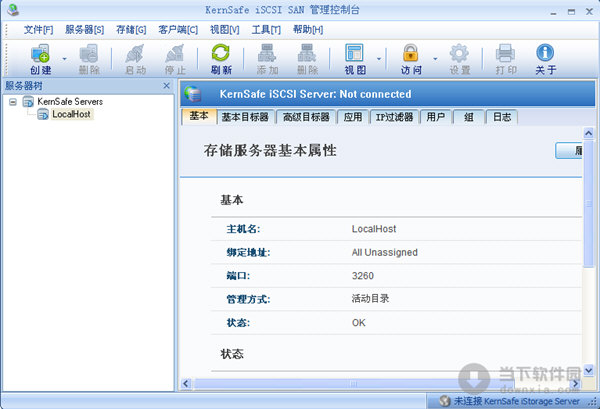Switch to the 应用 tab
This screenshot has height=409, width=600.
click(x=353, y=117)
